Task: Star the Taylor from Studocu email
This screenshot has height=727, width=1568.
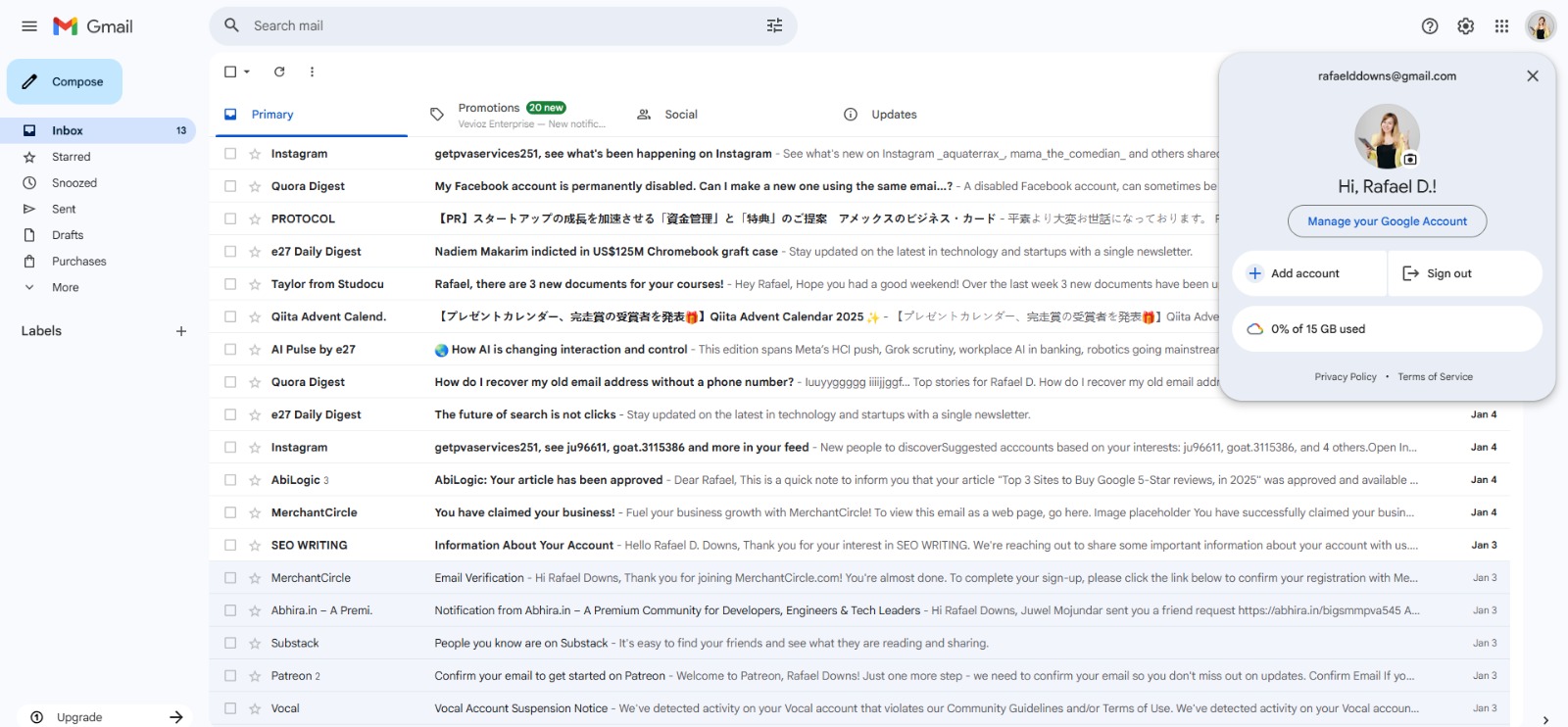Action: [255, 284]
